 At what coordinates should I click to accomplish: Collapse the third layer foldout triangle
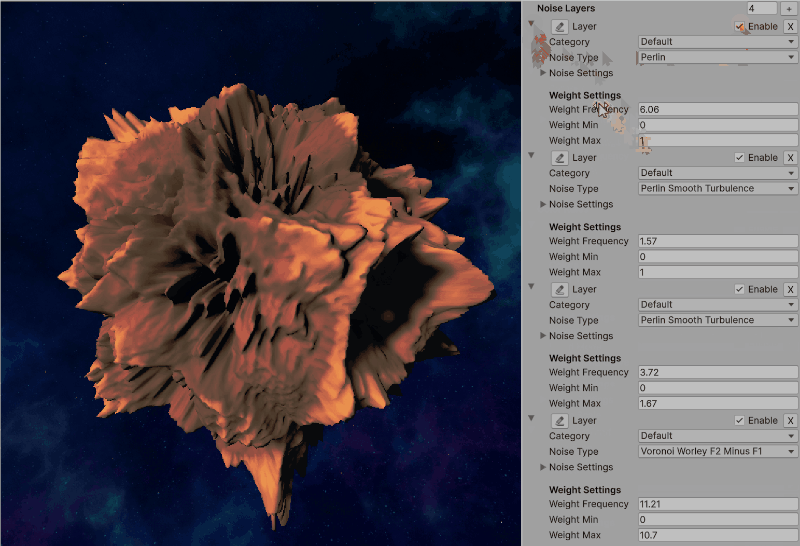pyautogui.click(x=531, y=286)
